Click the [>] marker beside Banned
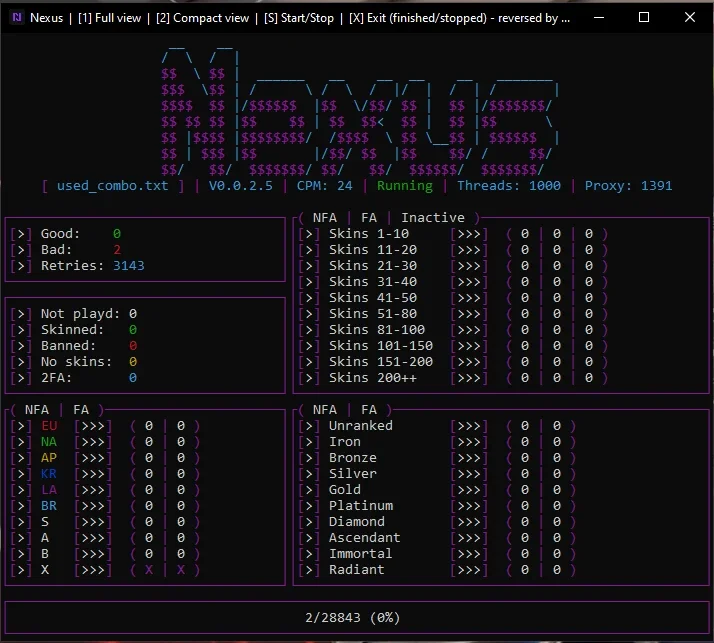Screen dimensions: 714x643 tap(21, 346)
